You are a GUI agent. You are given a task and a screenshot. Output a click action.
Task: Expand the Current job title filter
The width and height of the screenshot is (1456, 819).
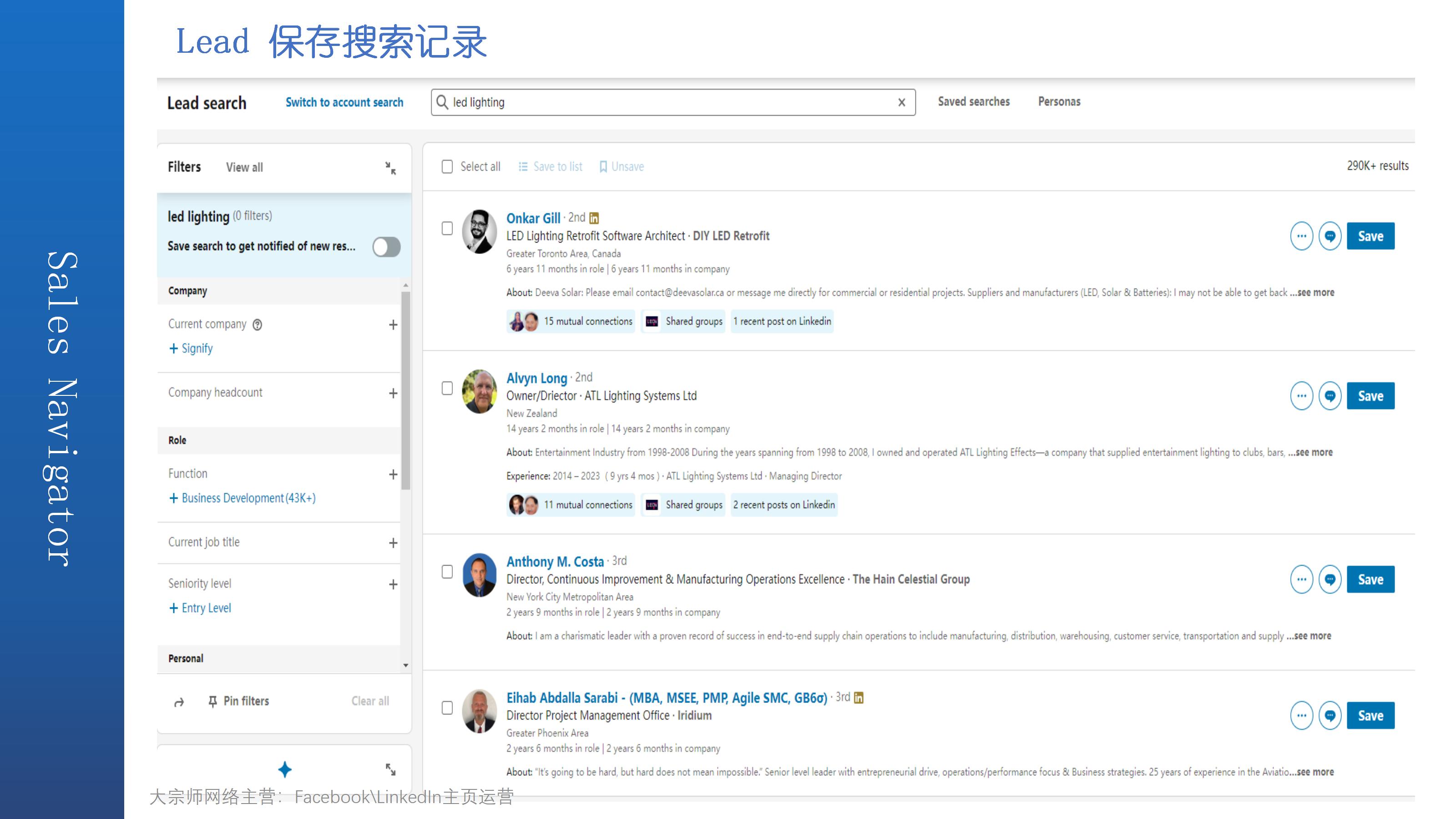(x=393, y=543)
